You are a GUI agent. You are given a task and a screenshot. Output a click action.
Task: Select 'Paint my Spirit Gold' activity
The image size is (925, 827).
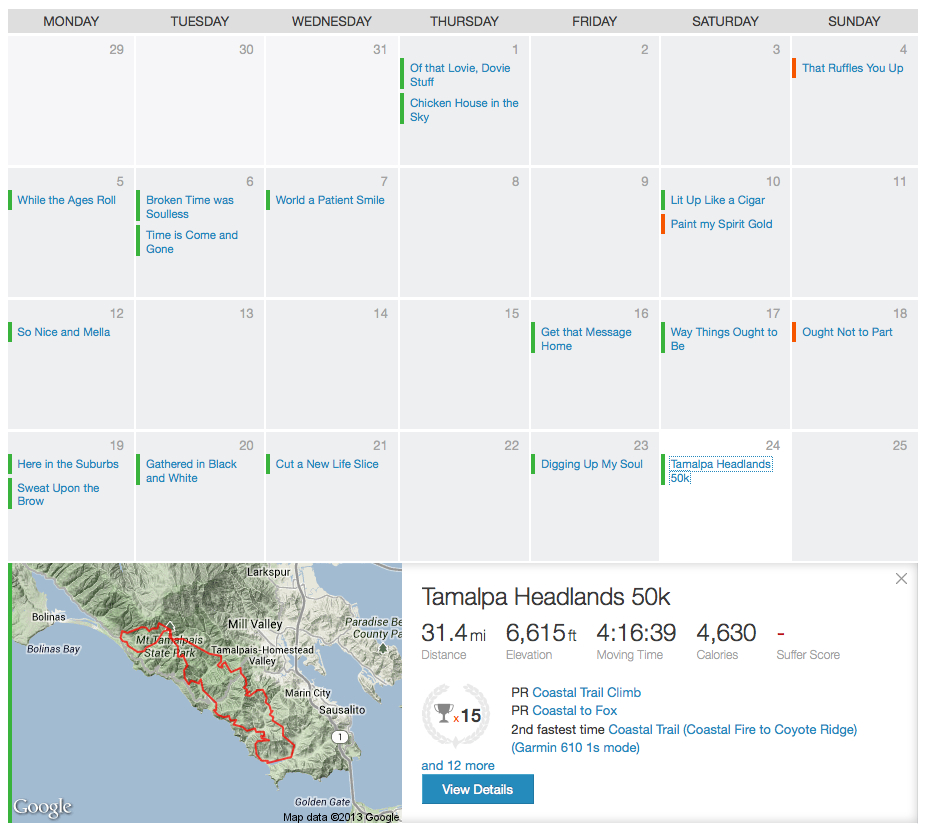point(721,224)
